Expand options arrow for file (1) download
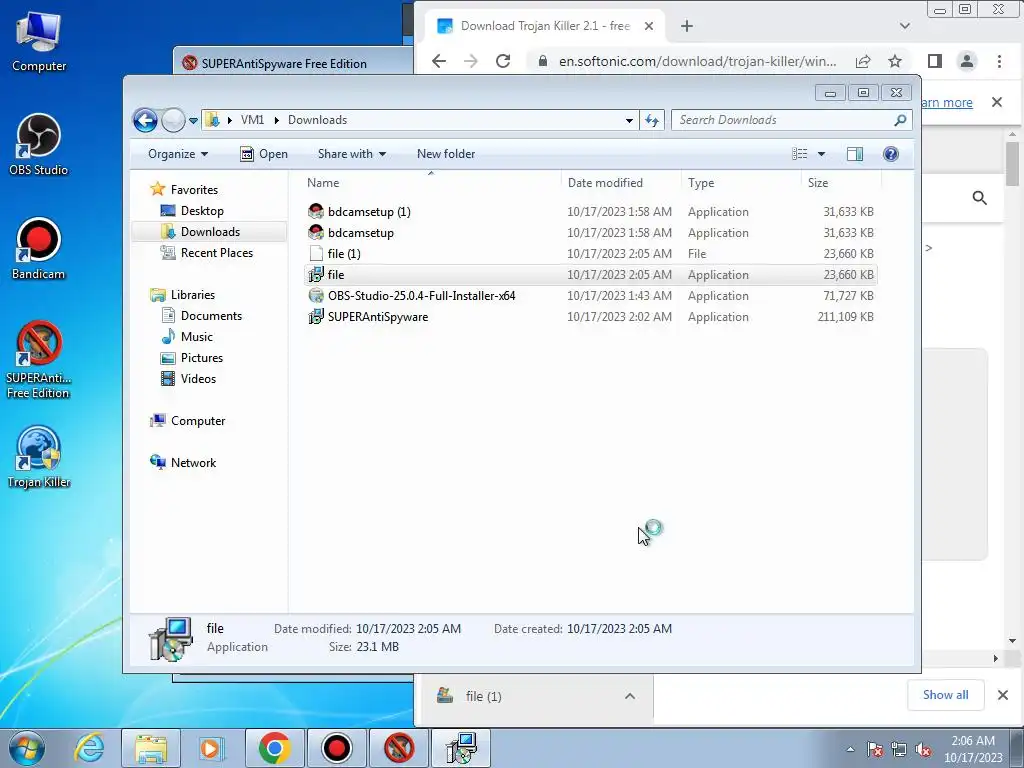The image size is (1024, 768). (x=630, y=696)
